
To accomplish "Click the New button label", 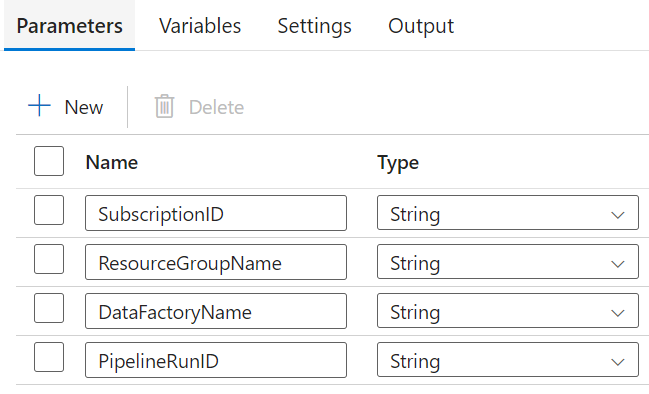I will tap(84, 108).
